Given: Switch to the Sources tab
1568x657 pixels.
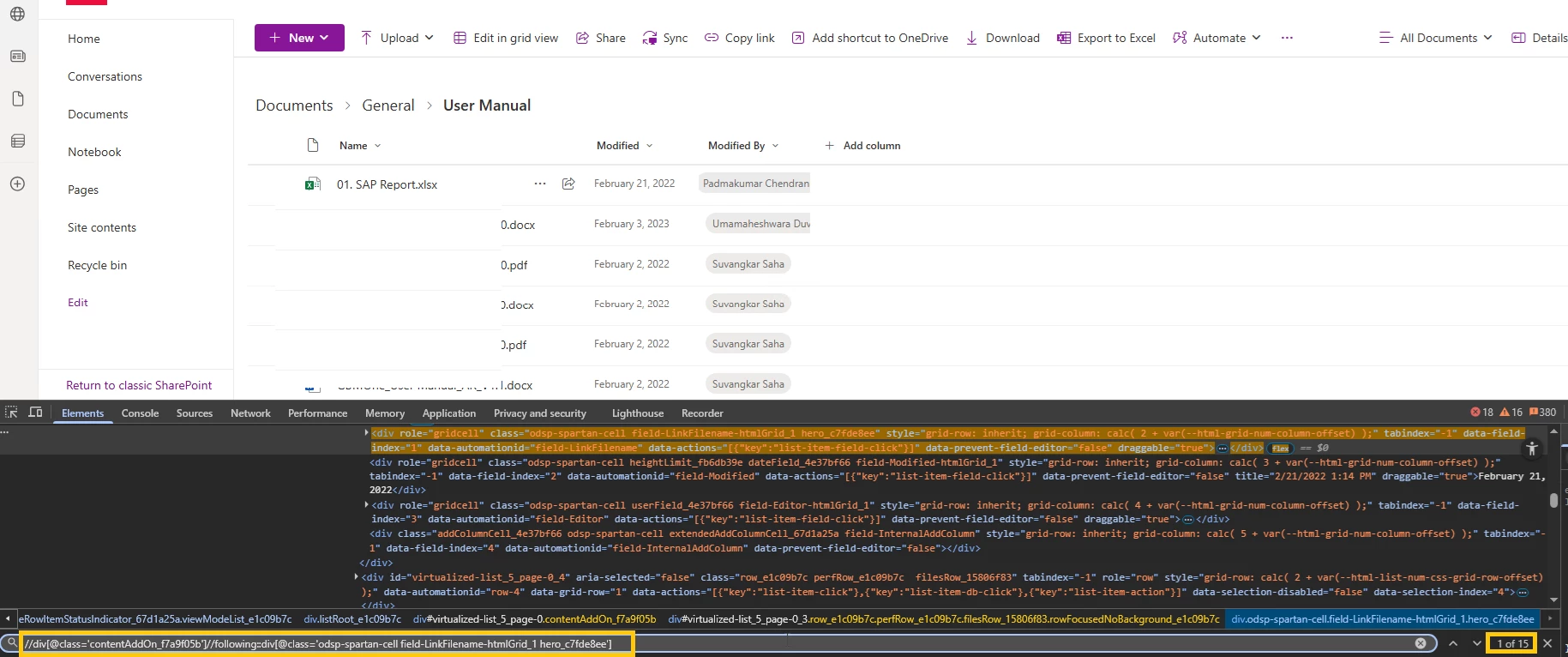Looking at the screenshot, I should point(195,413).
